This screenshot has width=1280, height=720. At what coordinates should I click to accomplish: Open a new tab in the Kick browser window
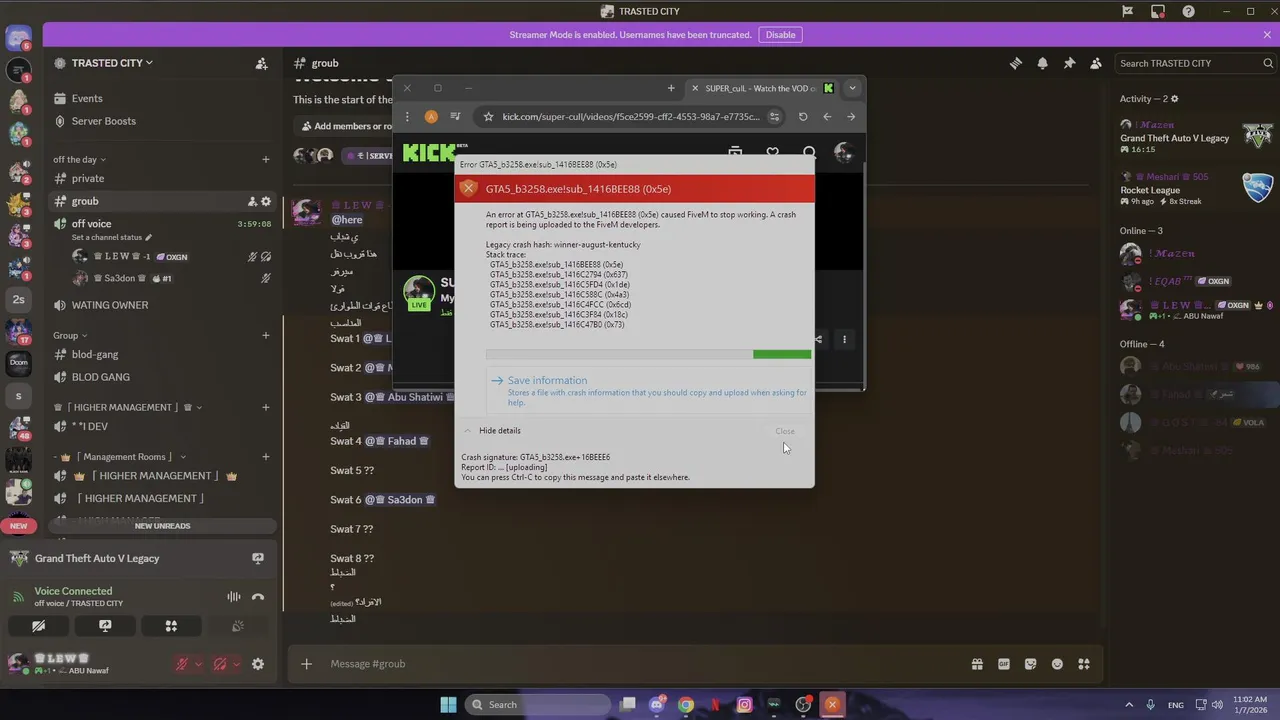tap(671, 88)
